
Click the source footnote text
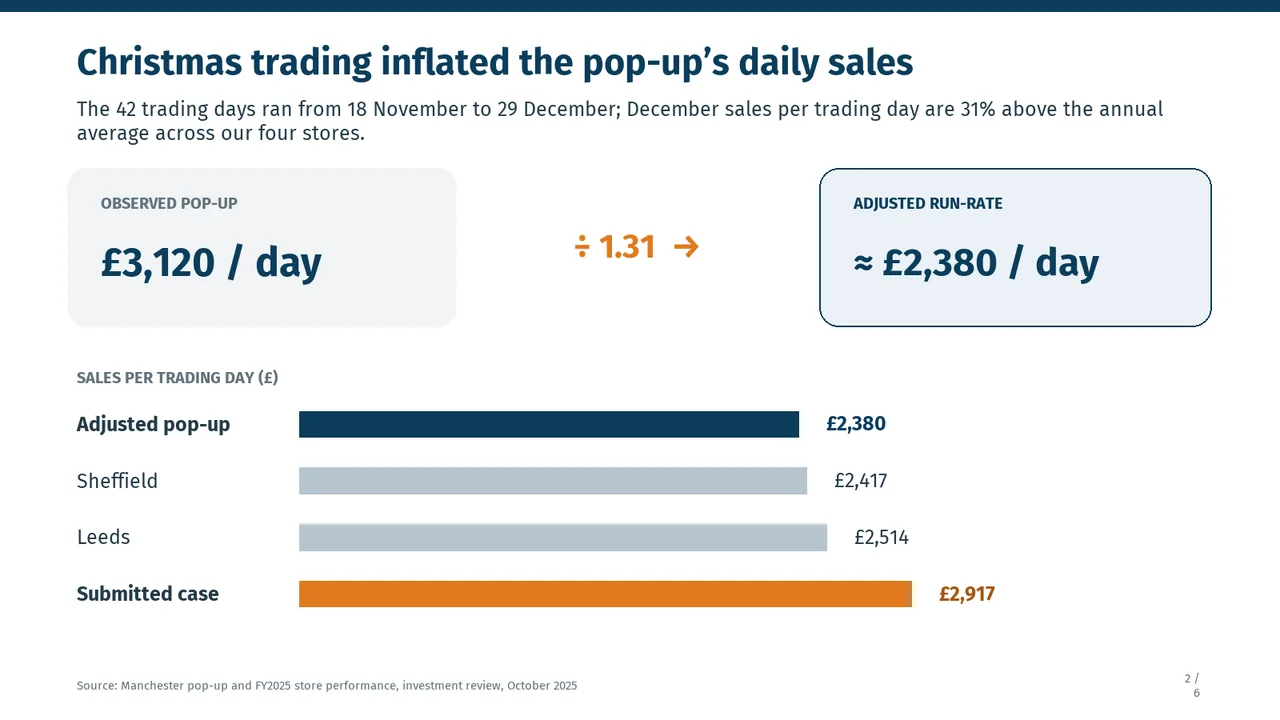point(327,686)
